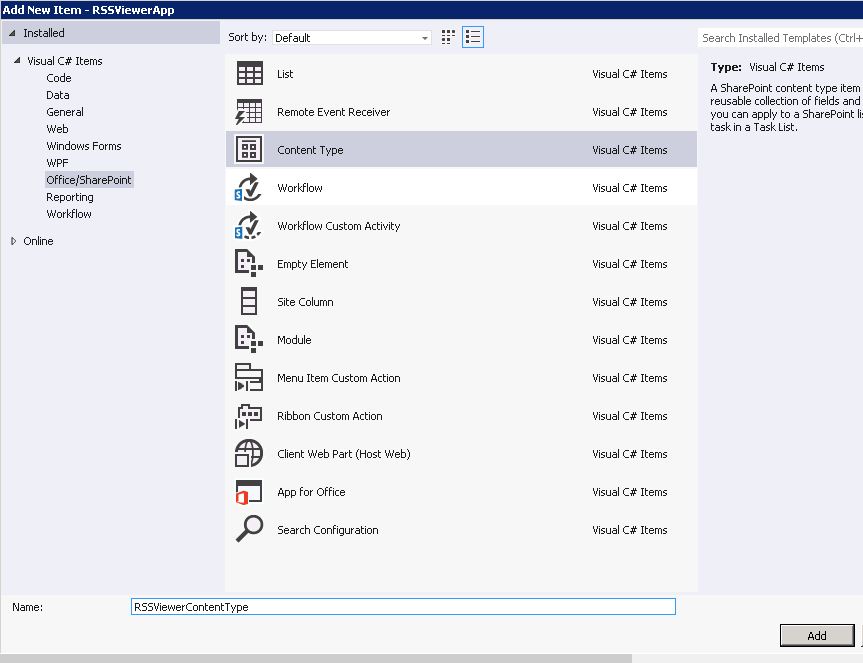Viewport: 863px width, 663px height.
Task: Click the Installed header label
Action: click(43, 33)
